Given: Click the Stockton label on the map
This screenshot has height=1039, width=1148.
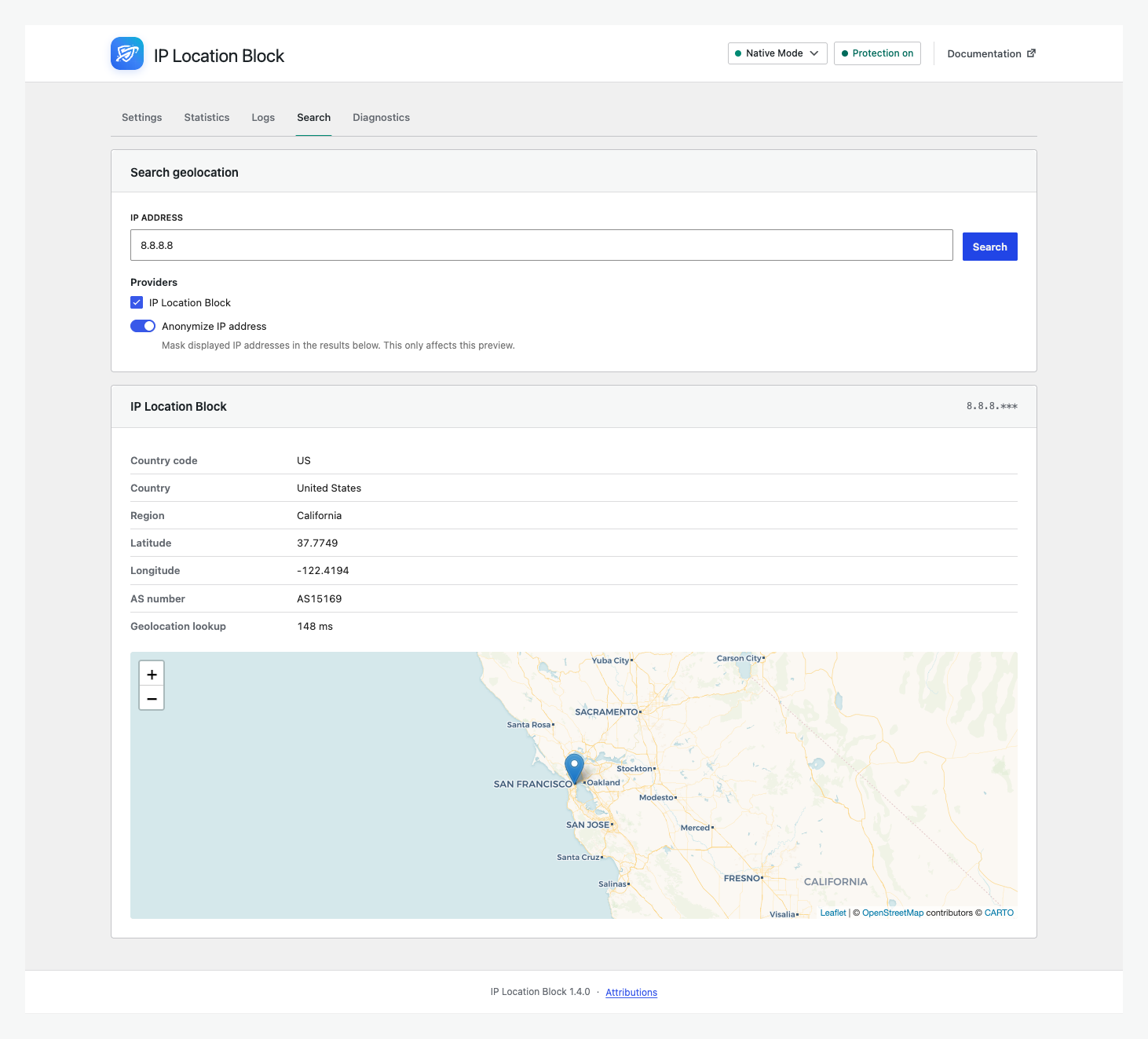Looking at the screenshot, I should 634,768.
